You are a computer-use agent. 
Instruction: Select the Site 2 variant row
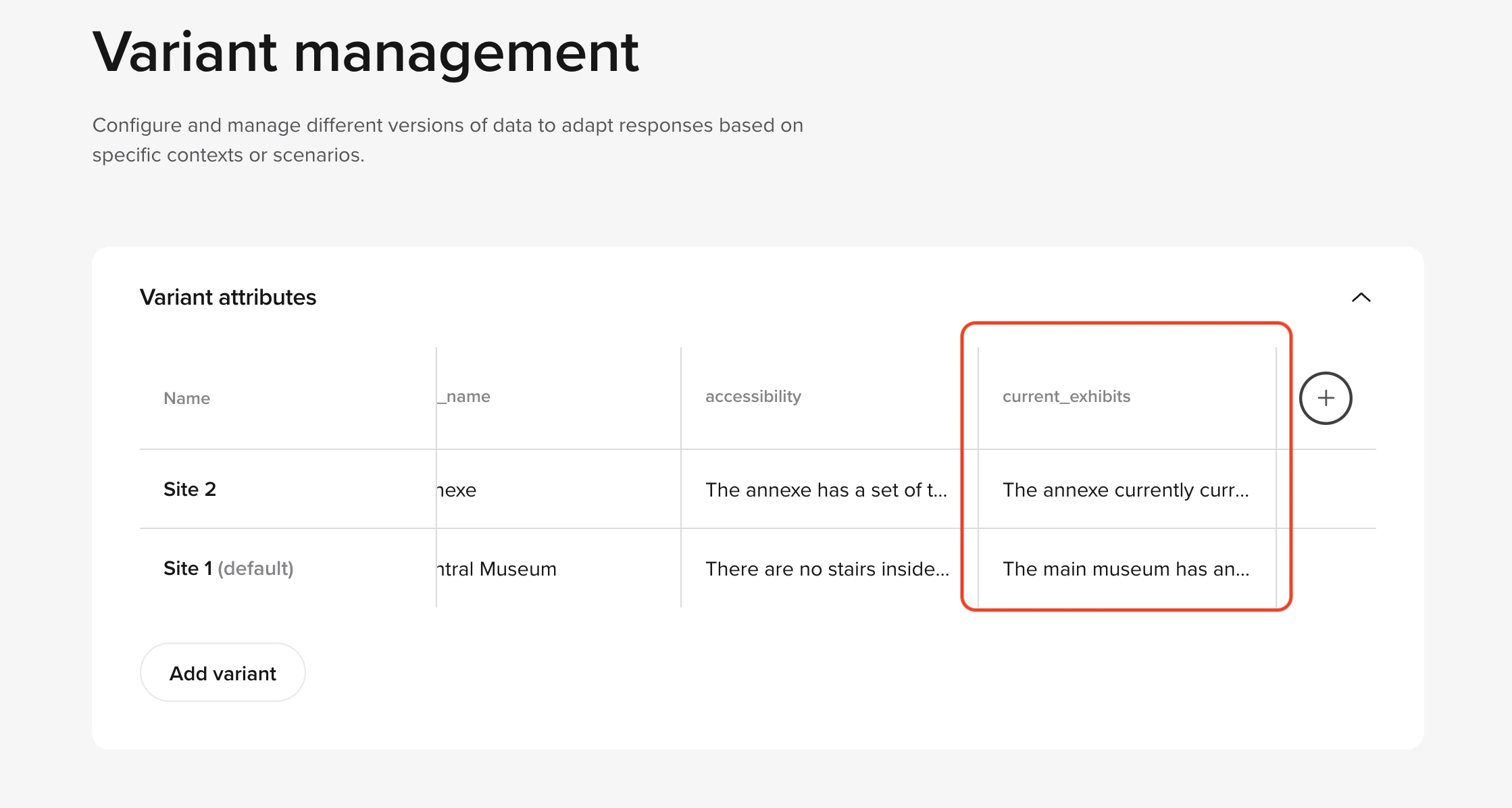click(x=190, y=489)
